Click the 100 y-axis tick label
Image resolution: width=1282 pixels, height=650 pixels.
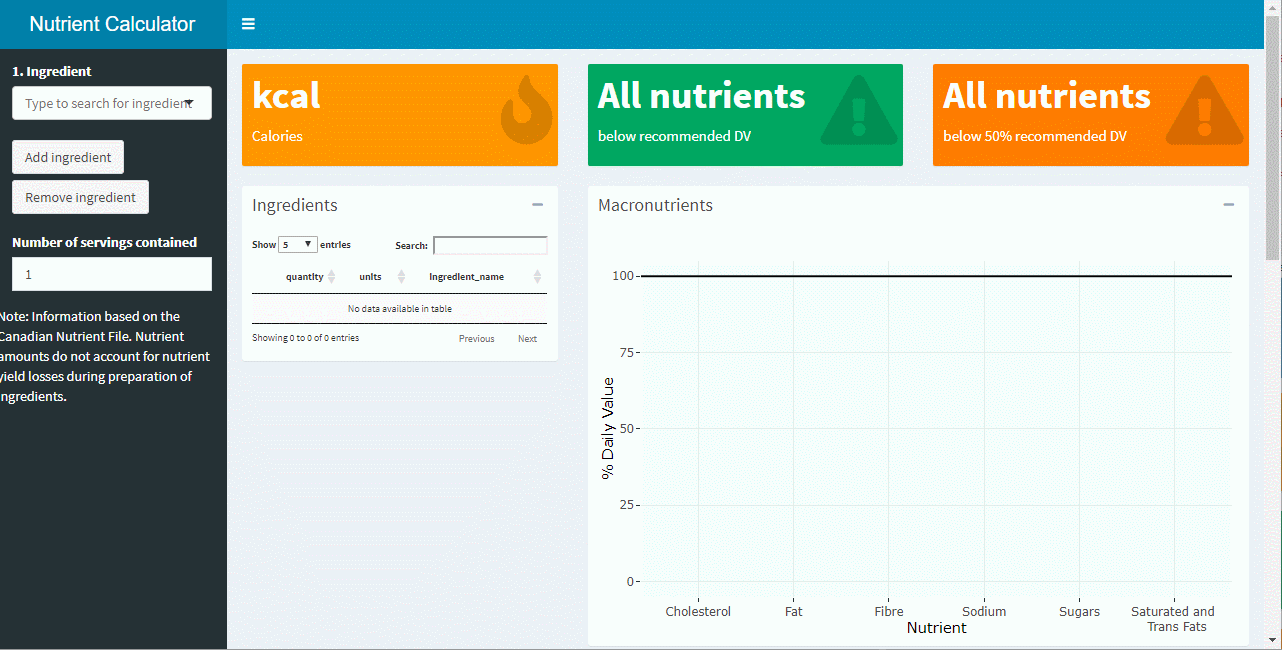(624, 275)
